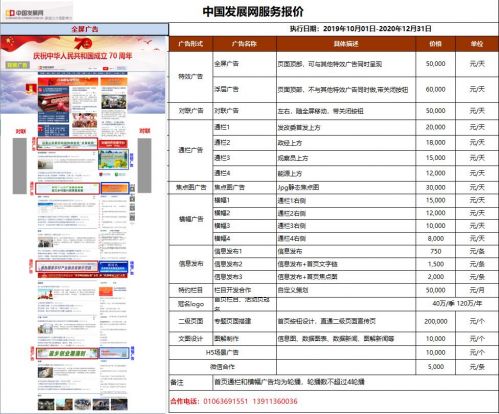This screenshot has width=499, height=414.
Task: Click the title 中国发展网服务报价
Action: tap(253, 12)
